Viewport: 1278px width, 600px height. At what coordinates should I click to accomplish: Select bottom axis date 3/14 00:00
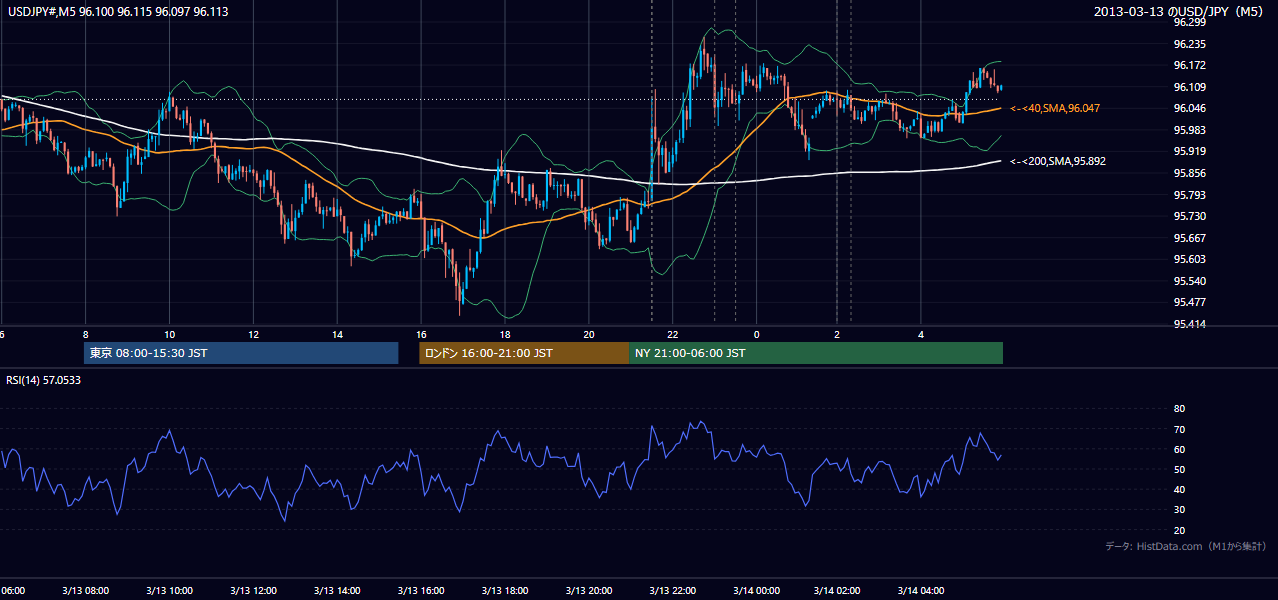pyautogui.click(x=756, y=591)
